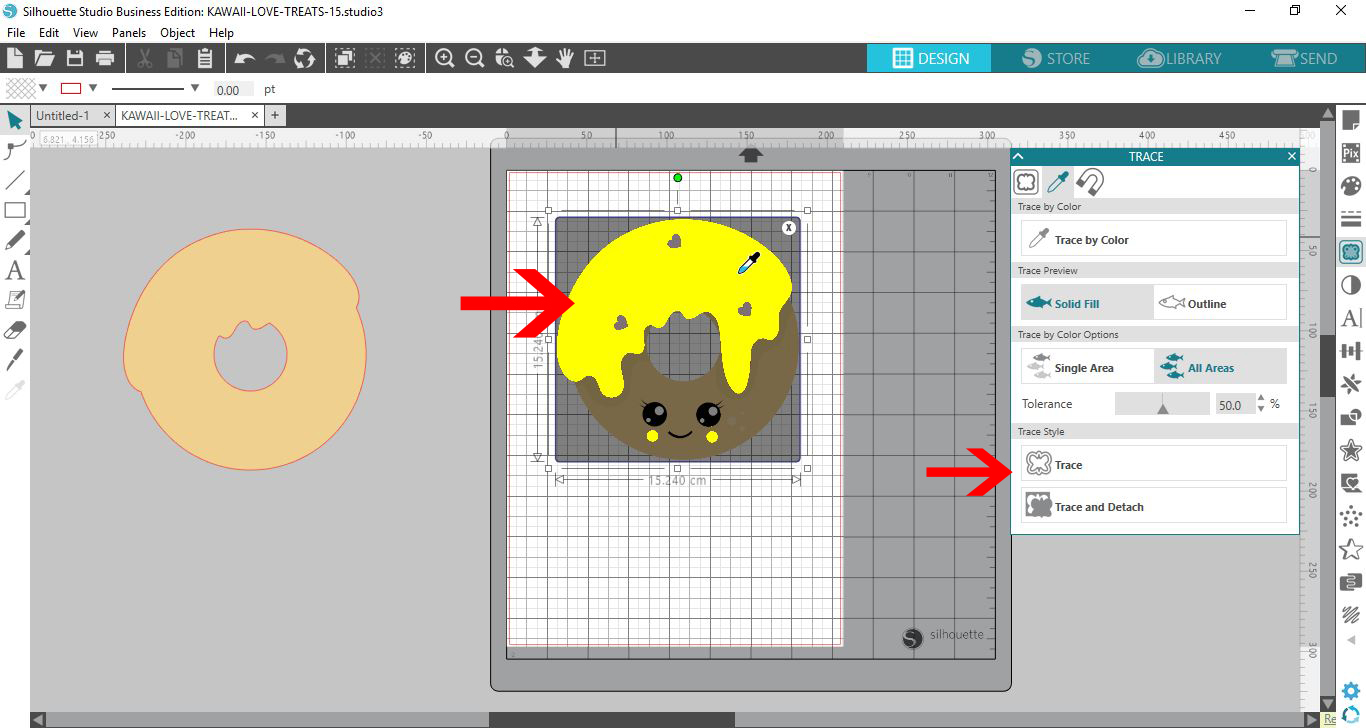Image resolution: width=1366 pixels, height=728 pixels.
Task: Open the Object menu
Action: point(178,32)
